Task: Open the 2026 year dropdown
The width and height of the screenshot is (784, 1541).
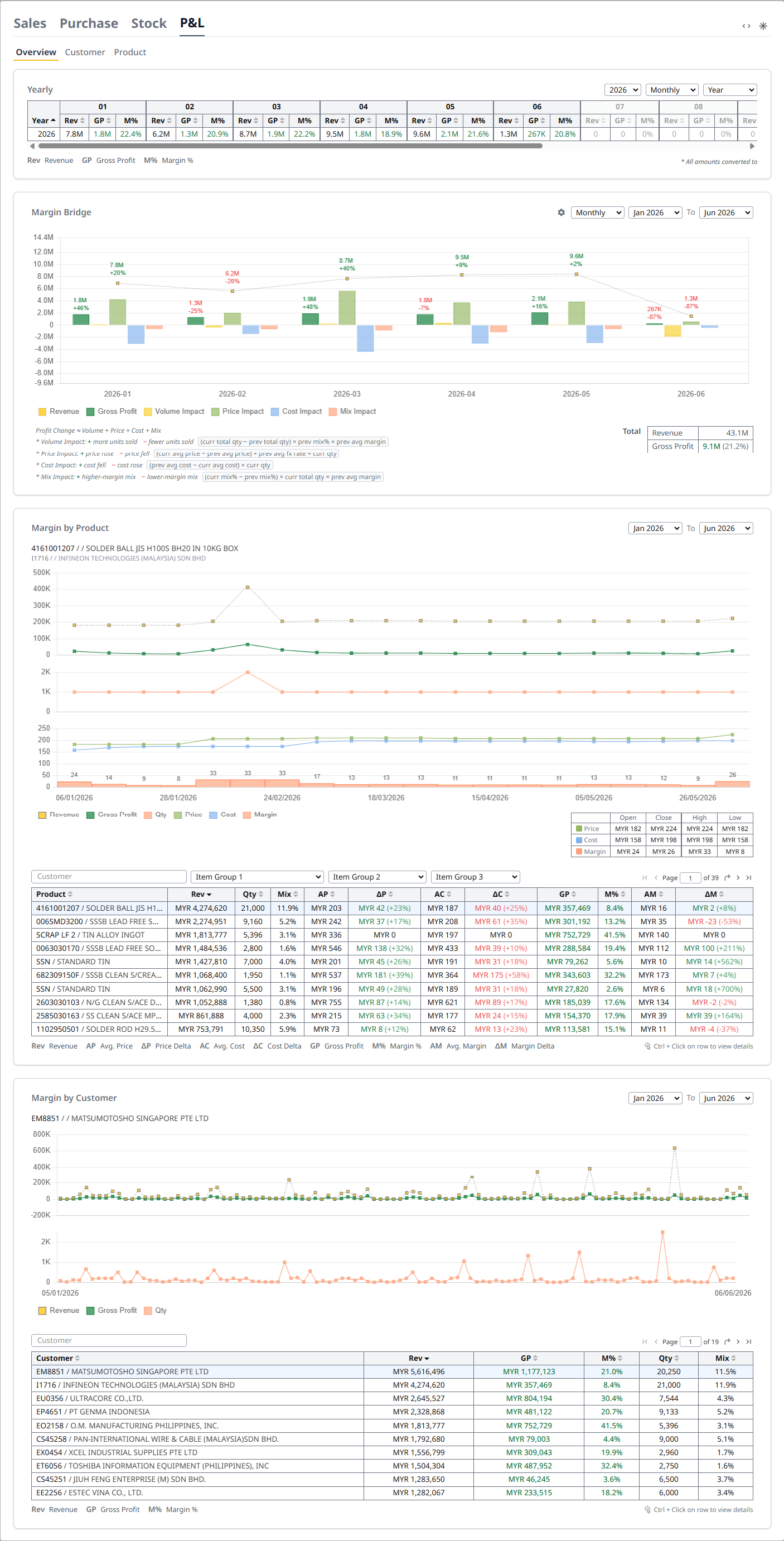Action: tap(622, 90)
